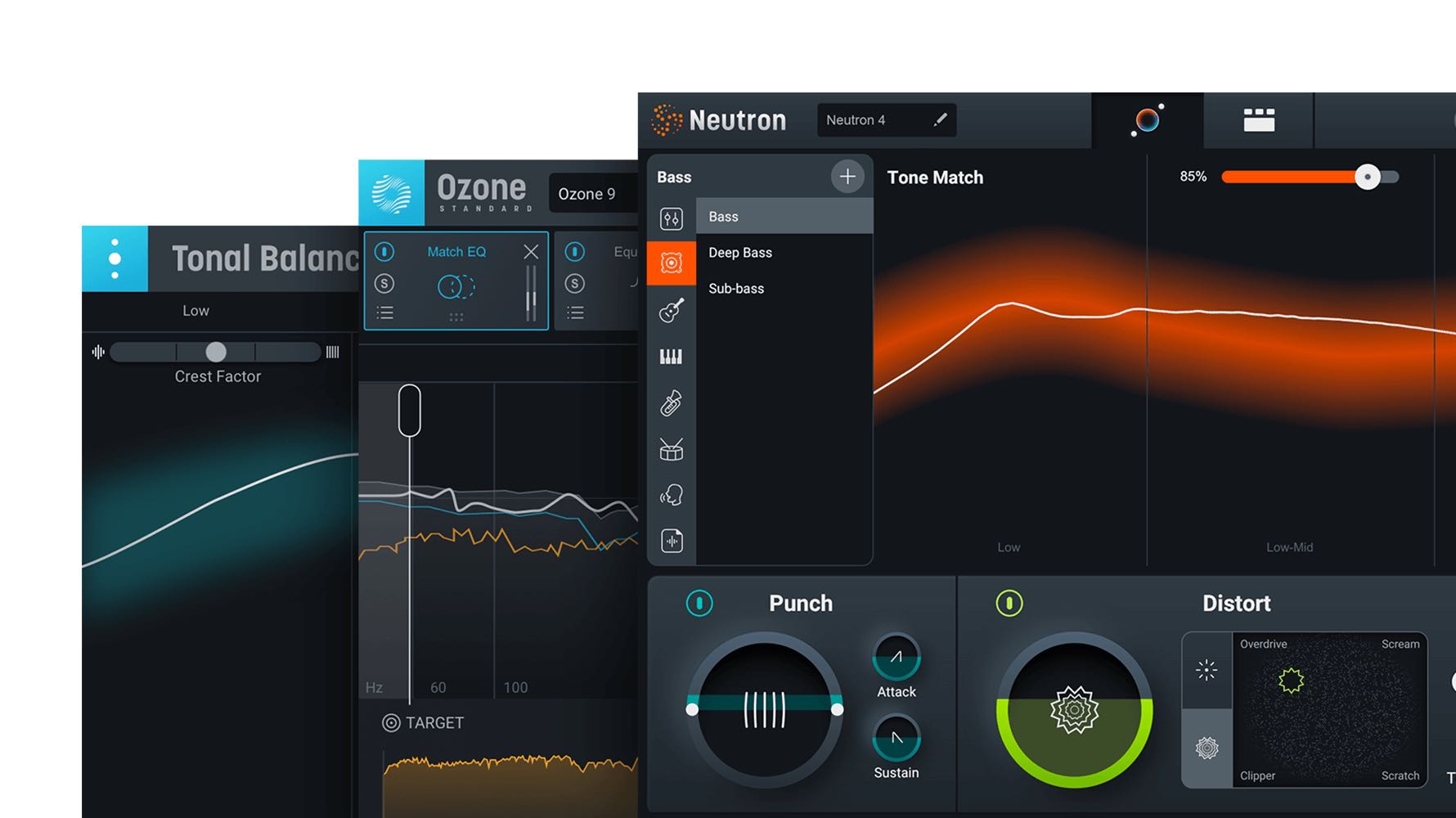This screenshot has width=1456, height=818.
Task: Click the 60 Hz frequency label in Ozone
Action: tap(438, 688)
